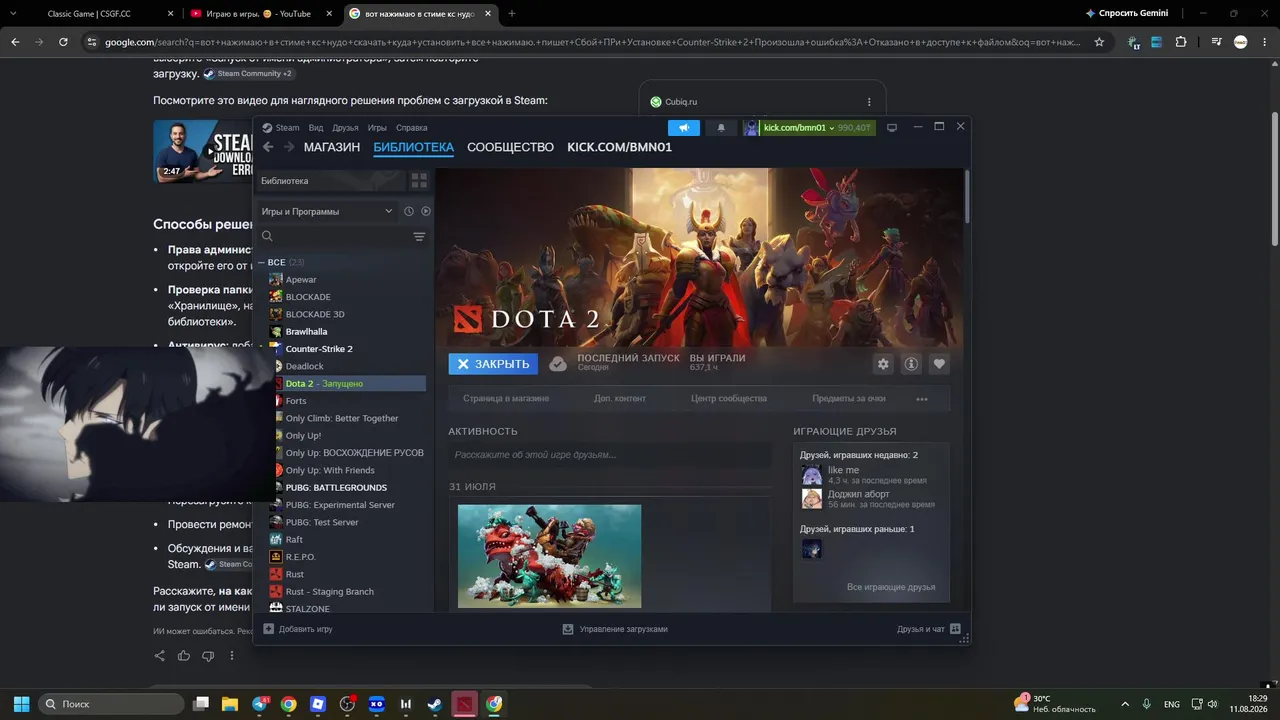The height and width of the screenshot is (720, 1280).
Task: Open the Центр сообщества link
Action: point(729,399)
